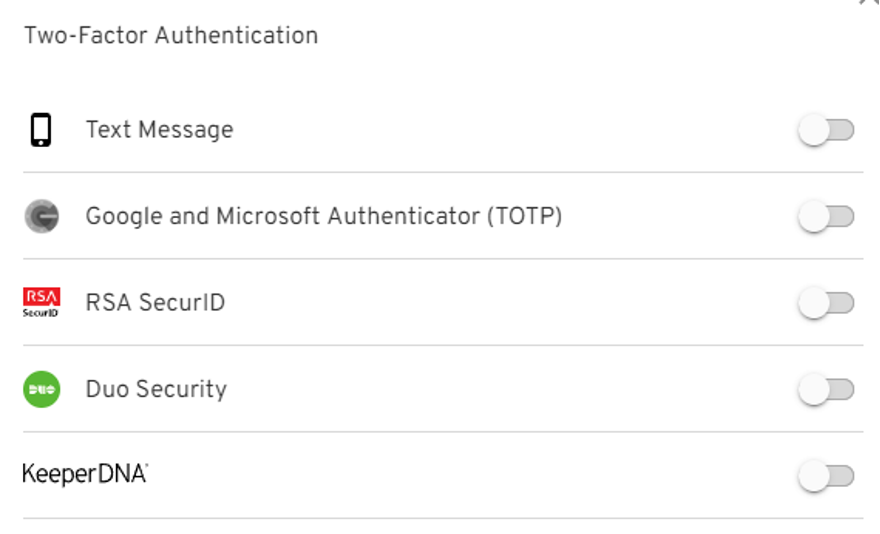This screenshot has width=880, height=534.
Task: Click the Two-Factor Authentication heading
Action: pyautogui.click(x=171, y=36)
